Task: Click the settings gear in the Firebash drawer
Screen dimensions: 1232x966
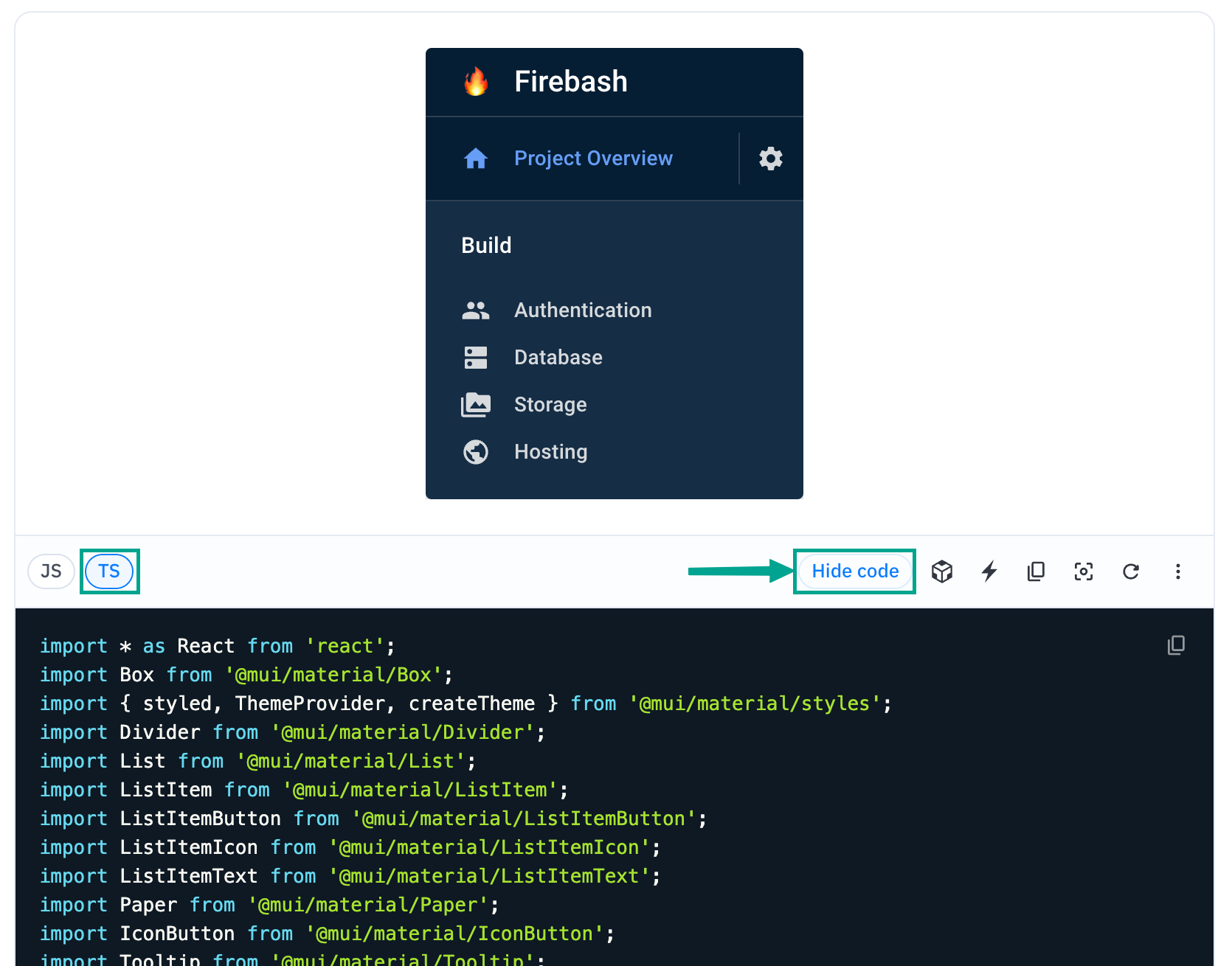Action: [770, 158]
